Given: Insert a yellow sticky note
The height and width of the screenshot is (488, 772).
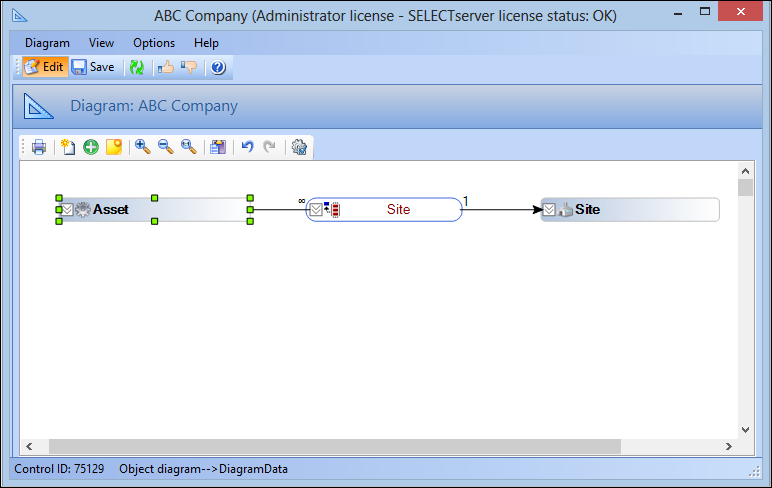Looking at the screenshot, I should pos(114,147).
